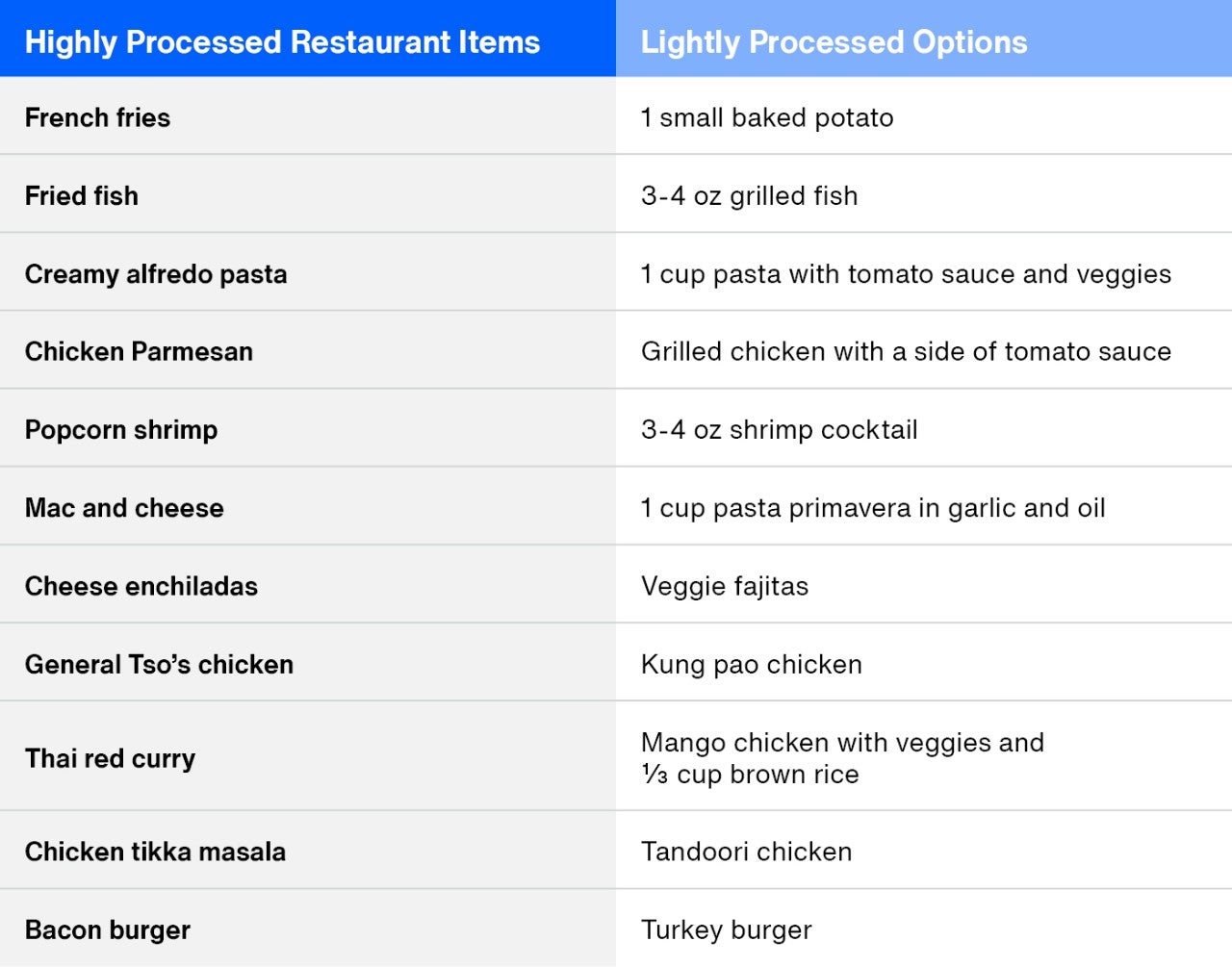Select the Popcorn shrimp cell
This screenshot has width=1232, height=967.
(121, 429)
